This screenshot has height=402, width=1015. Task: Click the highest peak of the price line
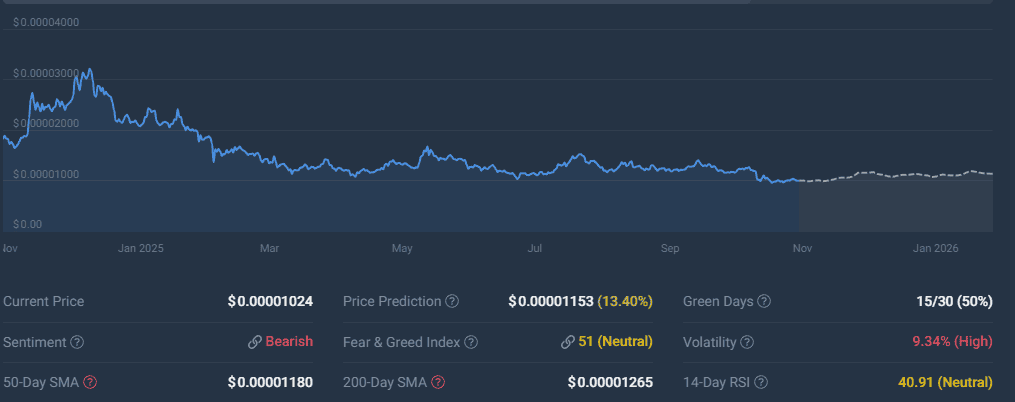(x=91, y=70)
